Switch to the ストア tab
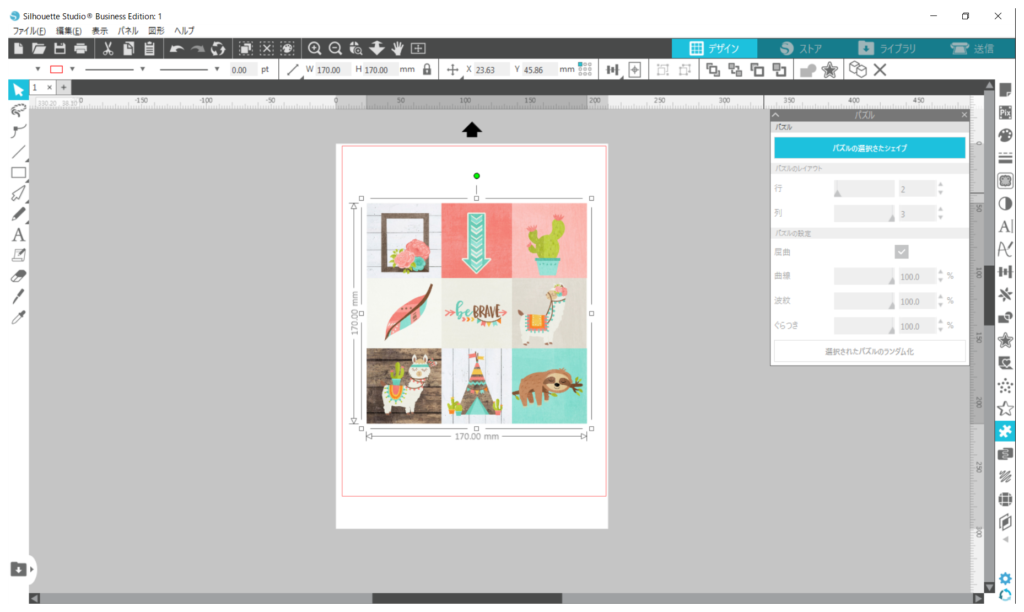Screen dimensions: 1024x612 click(x=801, y=48)
